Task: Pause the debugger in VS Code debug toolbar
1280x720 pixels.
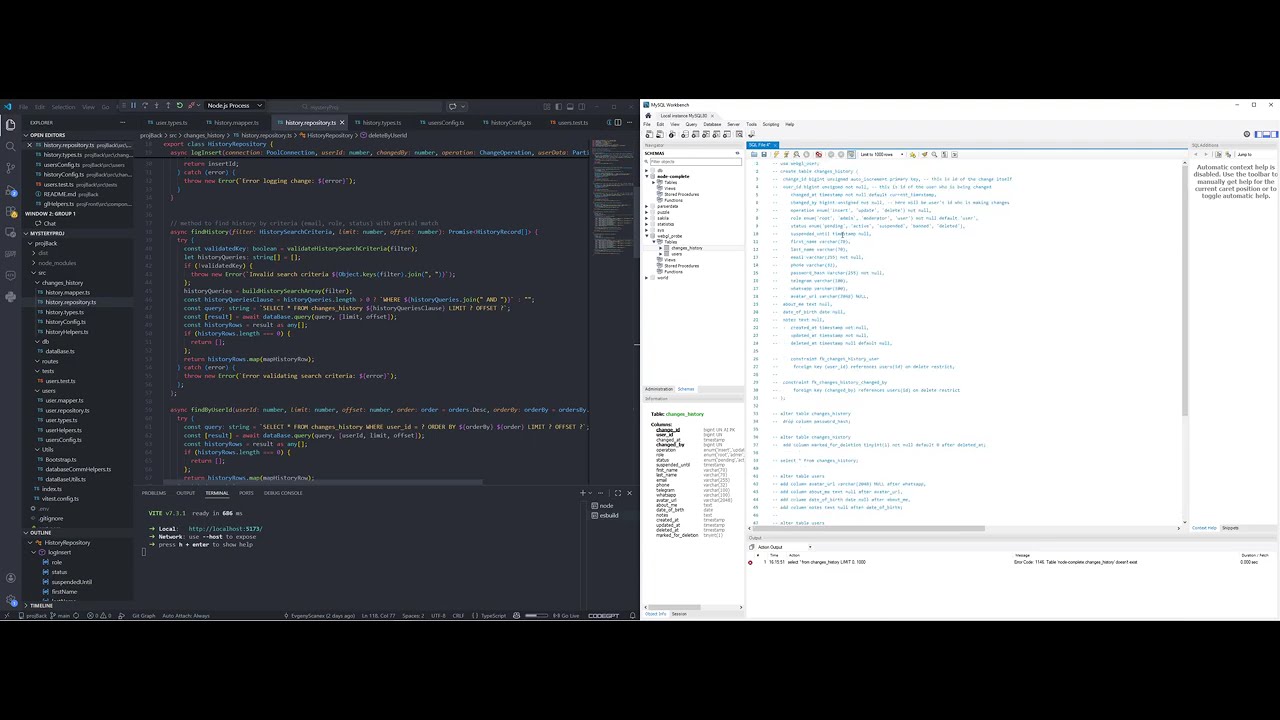Action: (133, 105)
